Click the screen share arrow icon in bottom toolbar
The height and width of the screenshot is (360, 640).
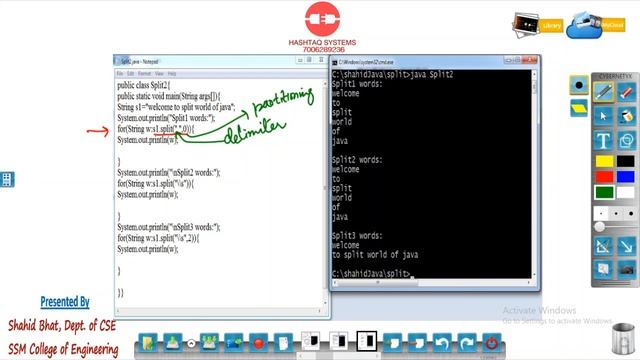point(233,343)
